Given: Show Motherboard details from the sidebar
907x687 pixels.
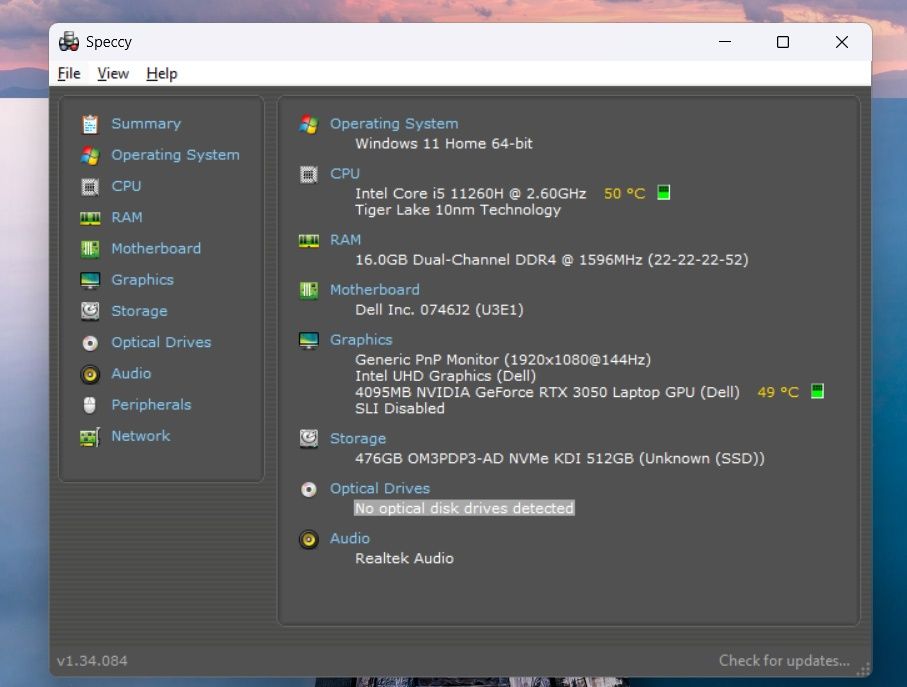Looking at the screenshot, I should pyautogui.click(x=156, y=249).
